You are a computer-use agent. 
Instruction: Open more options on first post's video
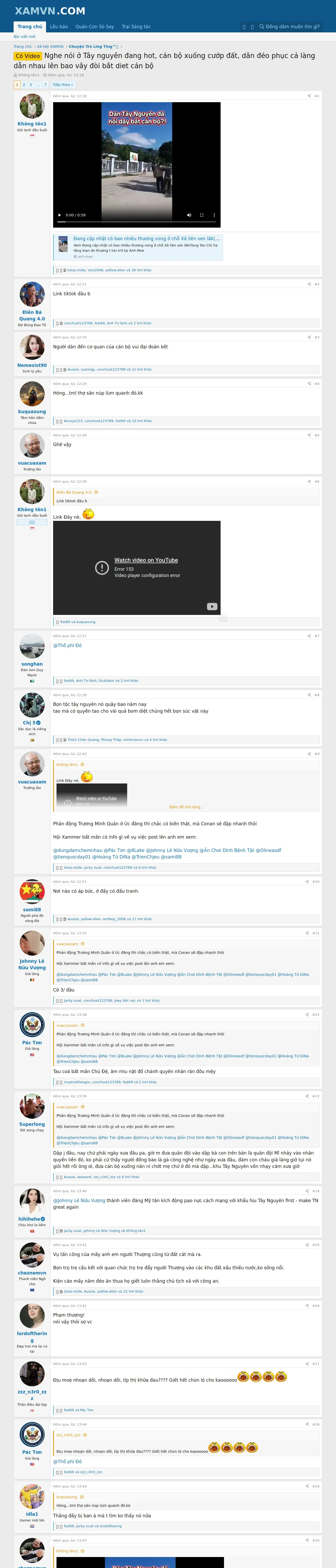point(214,215)
